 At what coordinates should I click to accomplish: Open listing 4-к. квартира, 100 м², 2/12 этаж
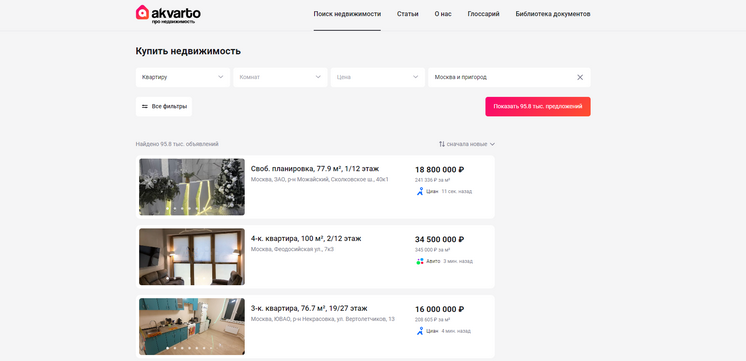point(306,239)
